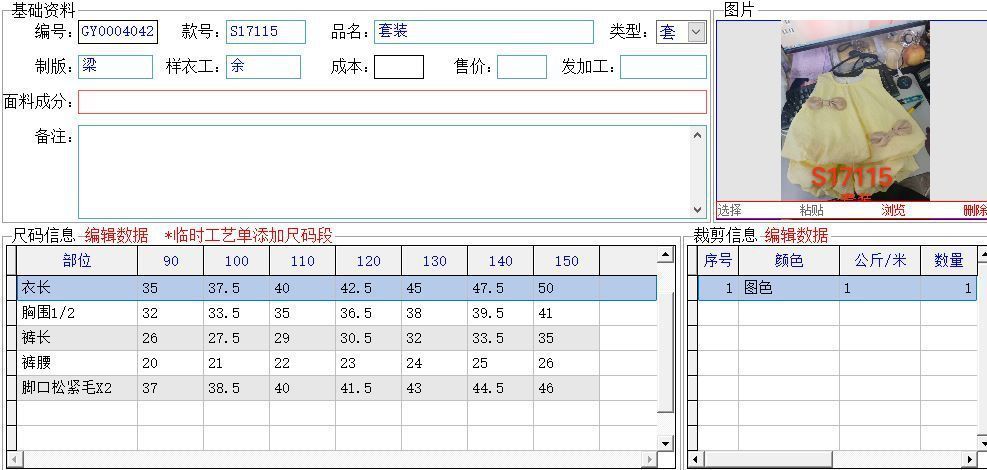Screen dimensions: 987x470
Task: Click the 100 size column header
Action: tap(237, 260)
